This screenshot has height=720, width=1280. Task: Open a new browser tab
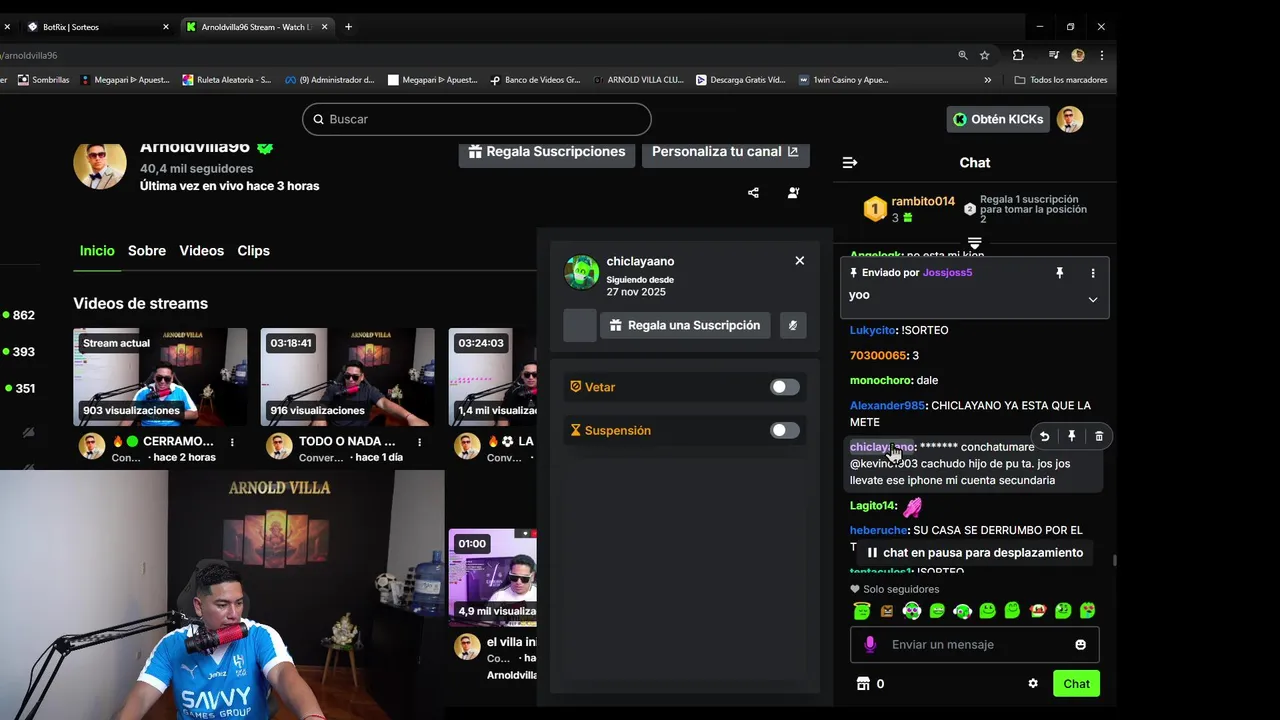(x=348, y=27)
